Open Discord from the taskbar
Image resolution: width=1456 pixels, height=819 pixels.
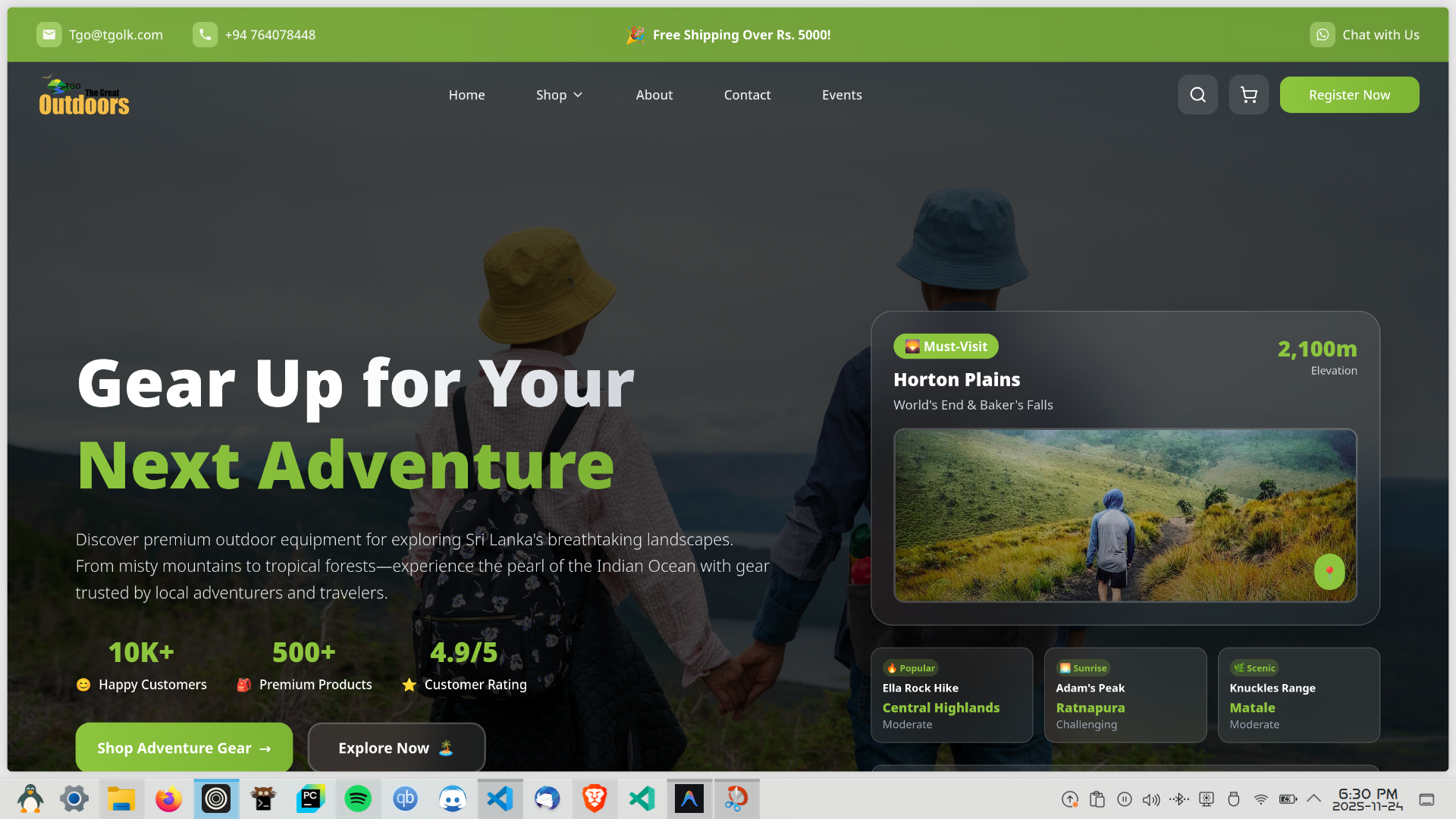pyautogui.click(x=453, y=799)
